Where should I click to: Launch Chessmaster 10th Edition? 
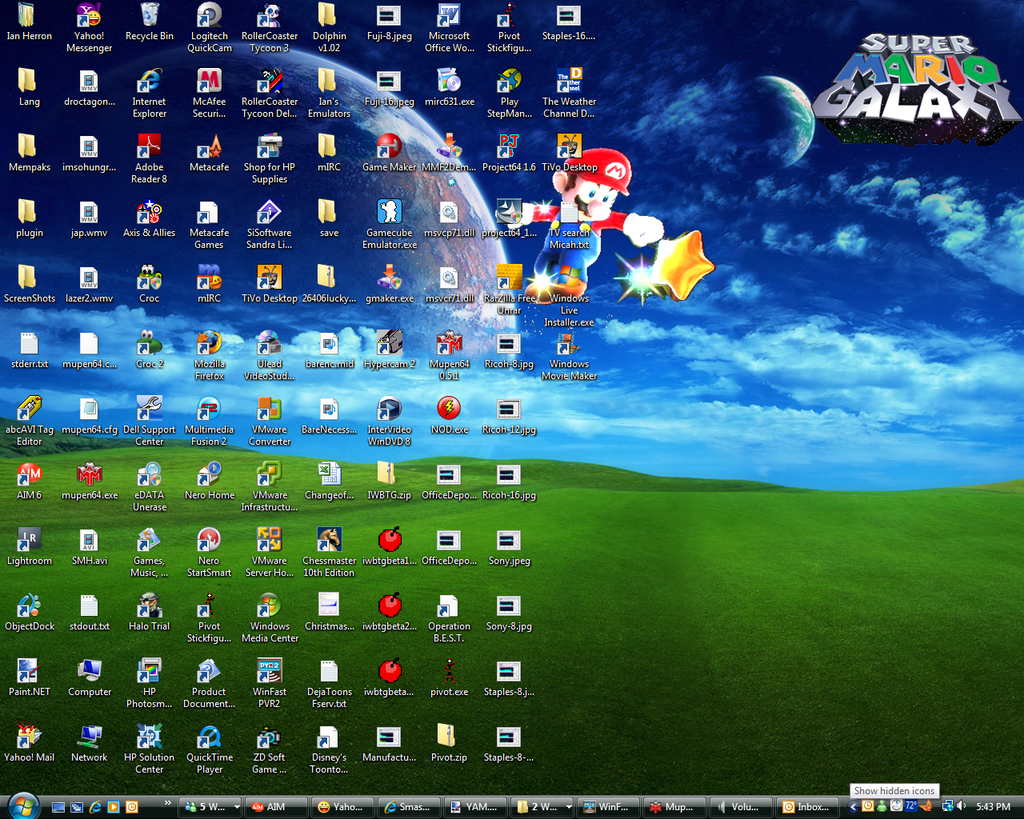click(x=329, y=553)
